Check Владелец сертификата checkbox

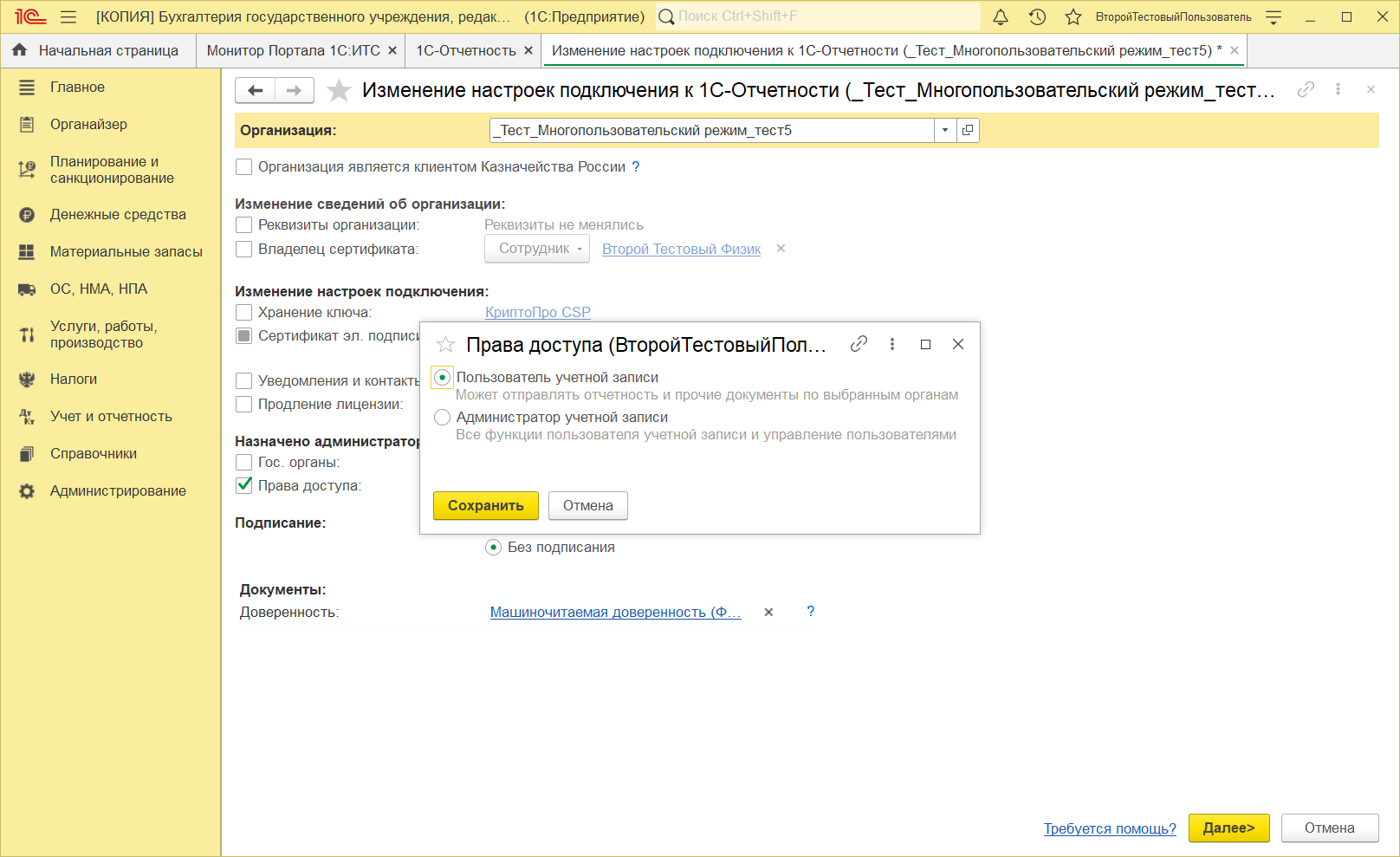coord(244,250)
